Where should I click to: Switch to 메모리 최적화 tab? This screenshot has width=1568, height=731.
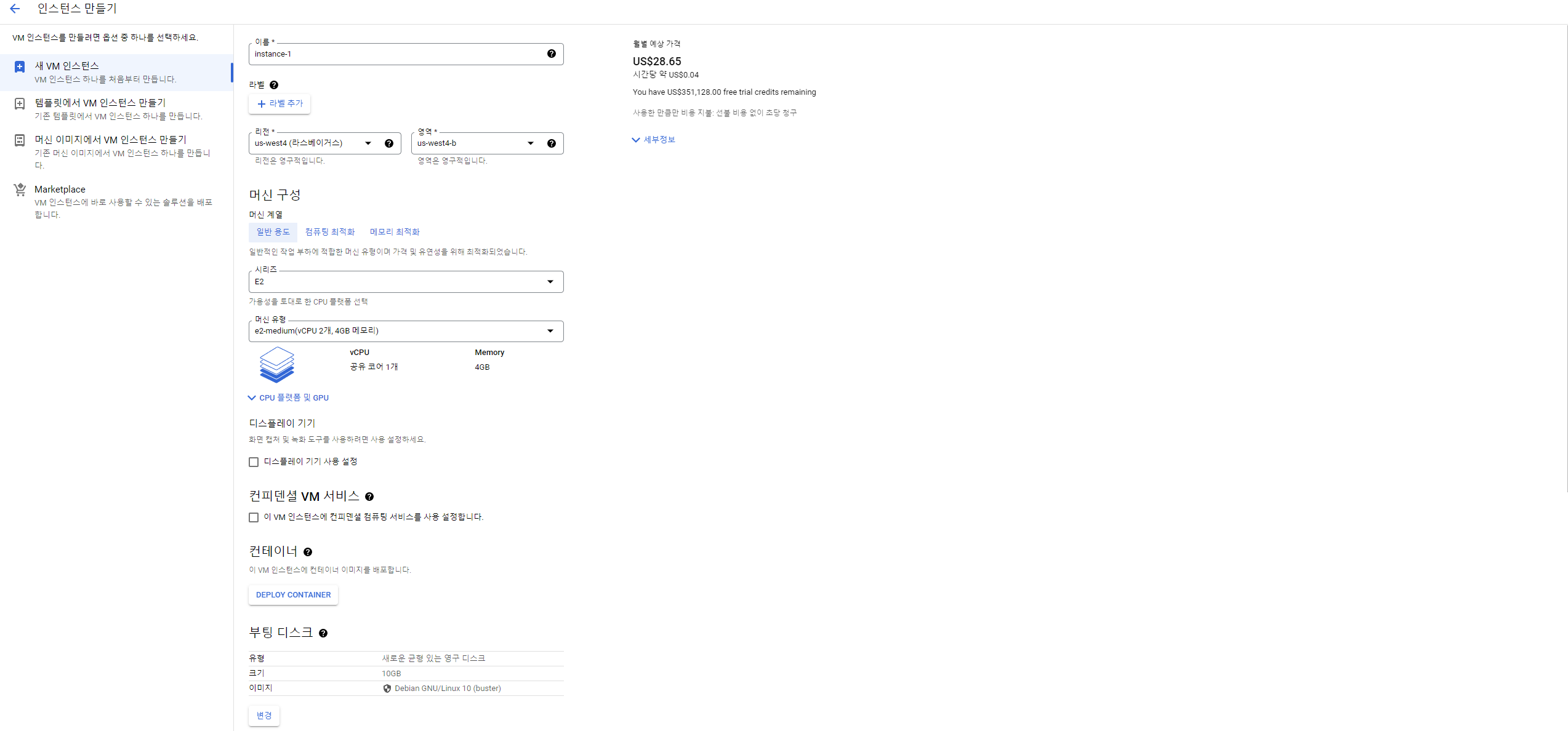tap(395, 232)
